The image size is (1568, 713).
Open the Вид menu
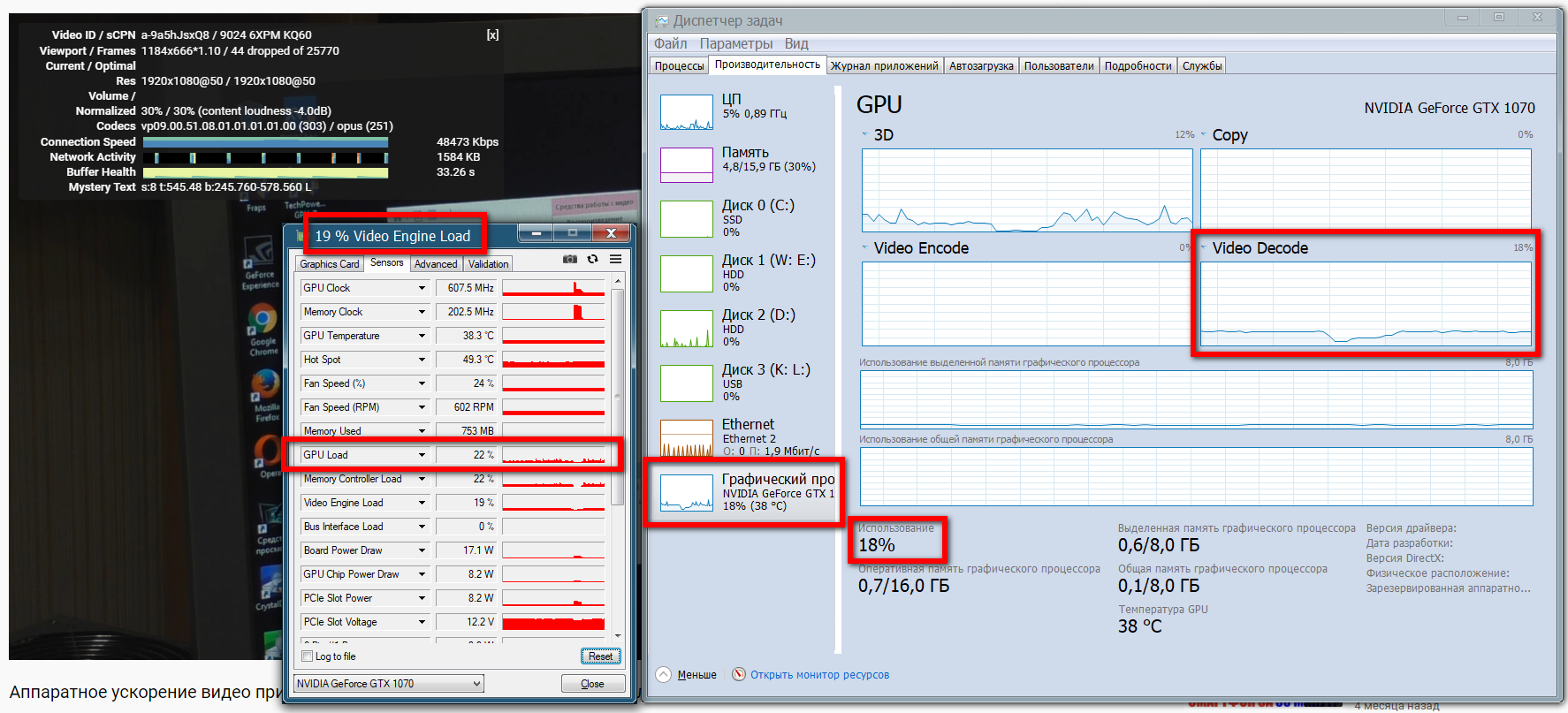(796, 43)
